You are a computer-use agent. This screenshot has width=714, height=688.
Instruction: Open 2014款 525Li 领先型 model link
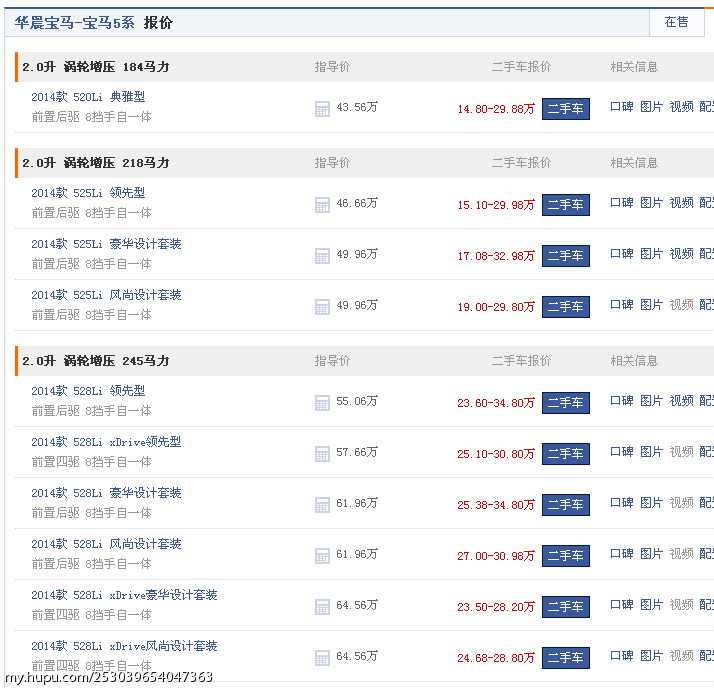click(x=88, y=193)
